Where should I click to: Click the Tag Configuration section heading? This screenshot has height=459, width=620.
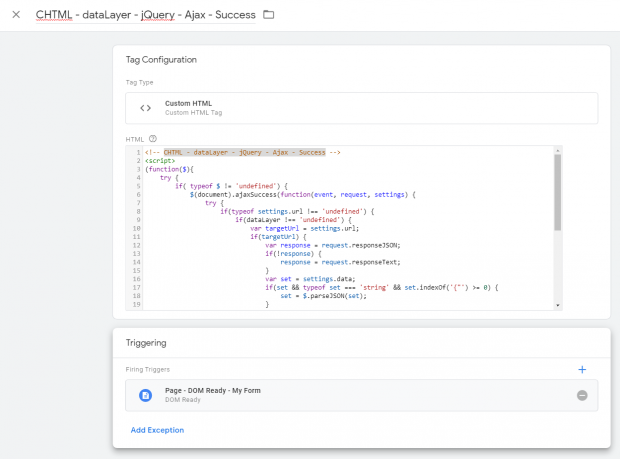click(161, 60)
